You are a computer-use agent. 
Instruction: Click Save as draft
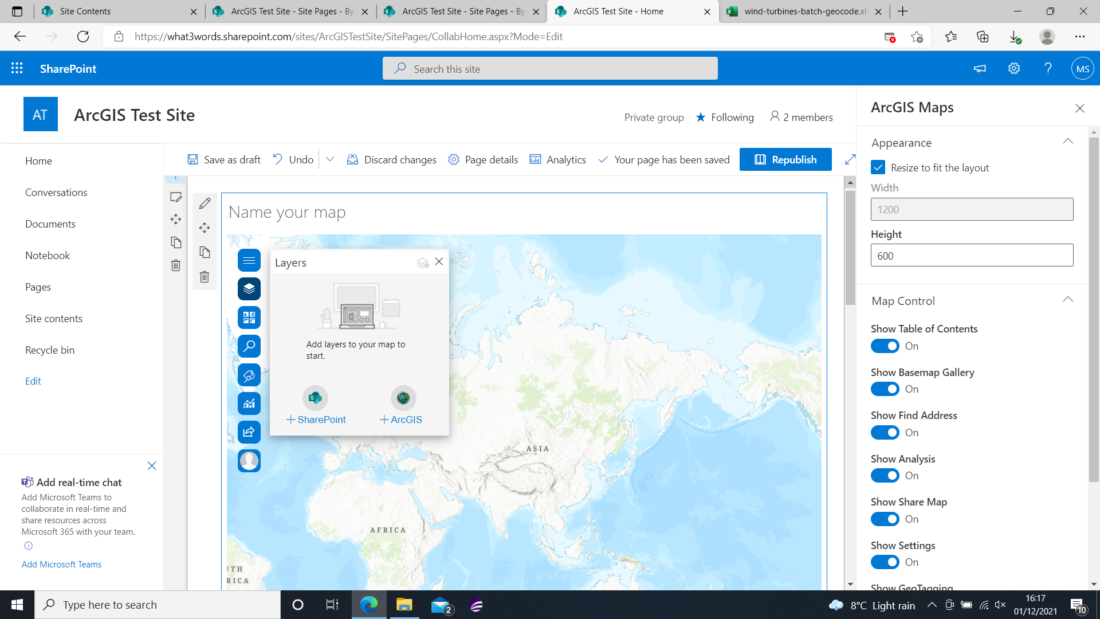pyautogui.click(x=224, y=159)
